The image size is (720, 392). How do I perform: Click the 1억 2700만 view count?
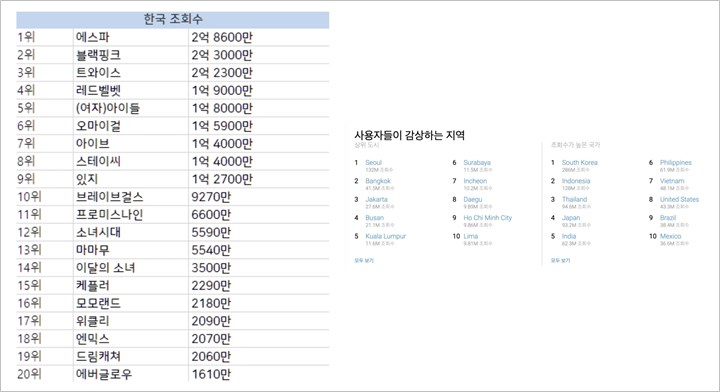click(222, 179)
